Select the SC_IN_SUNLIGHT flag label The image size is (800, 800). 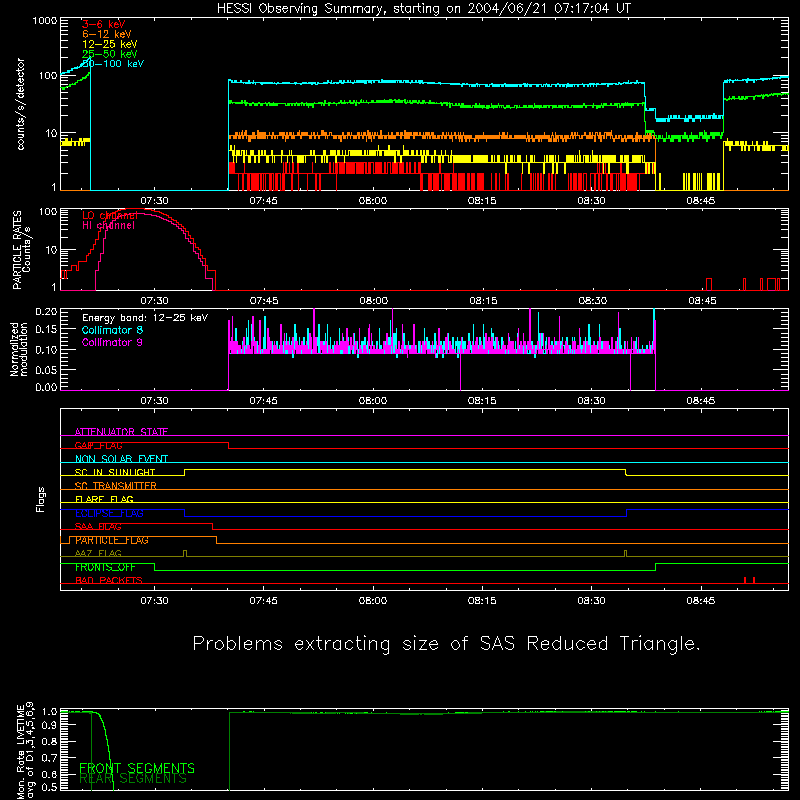115,472
